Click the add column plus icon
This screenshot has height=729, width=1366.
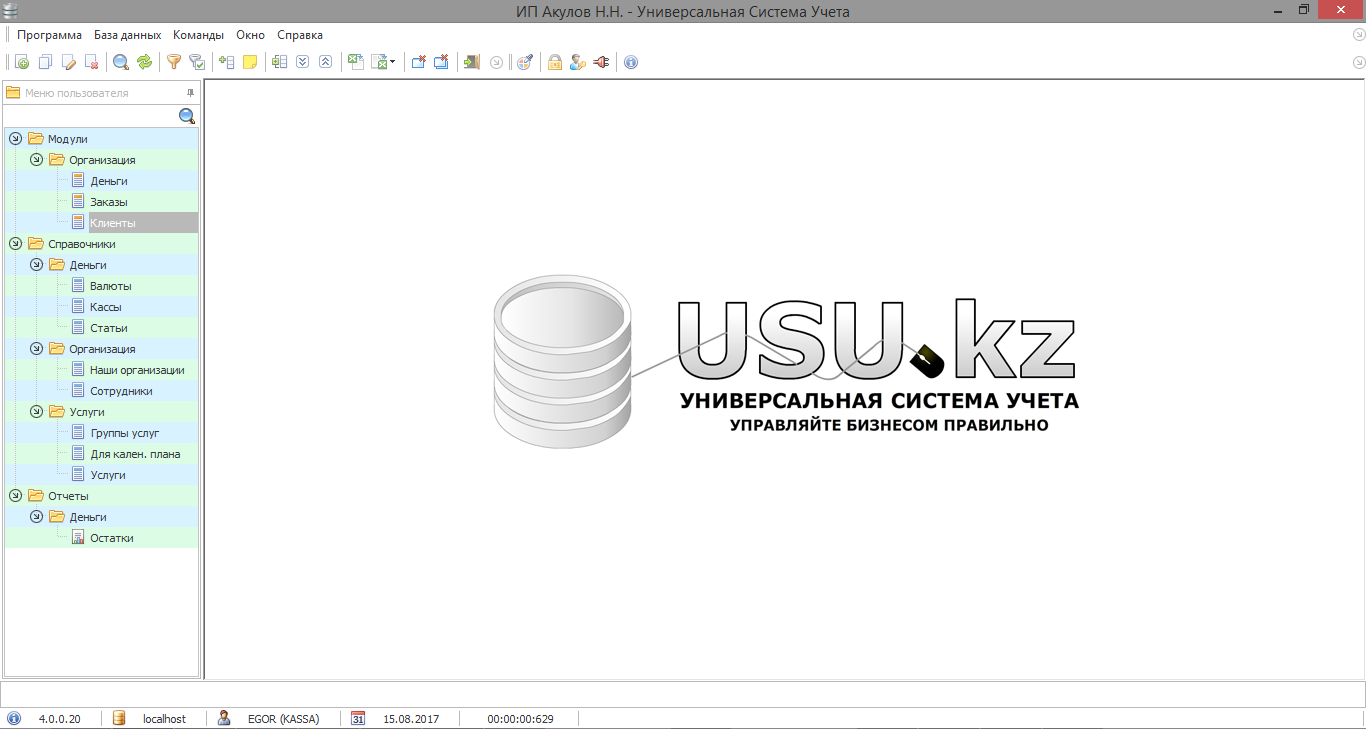tap(227, 62)
